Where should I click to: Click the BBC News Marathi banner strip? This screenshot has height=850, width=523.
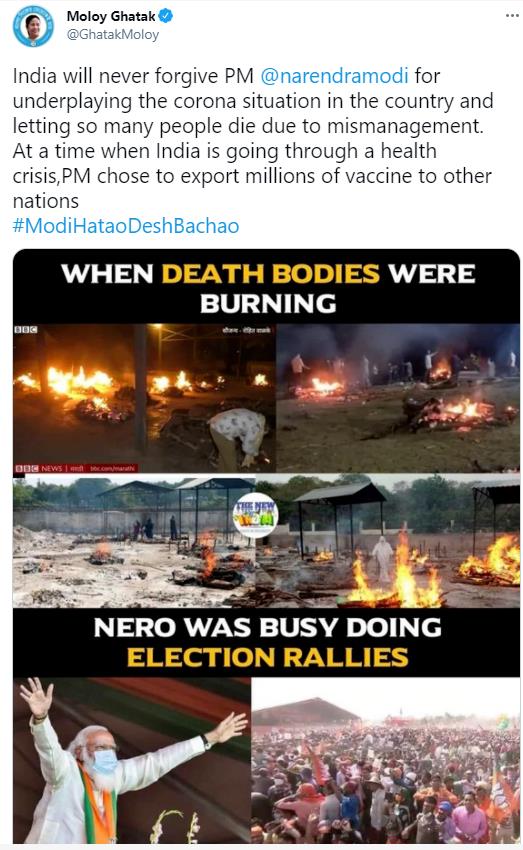coord(76,468)
